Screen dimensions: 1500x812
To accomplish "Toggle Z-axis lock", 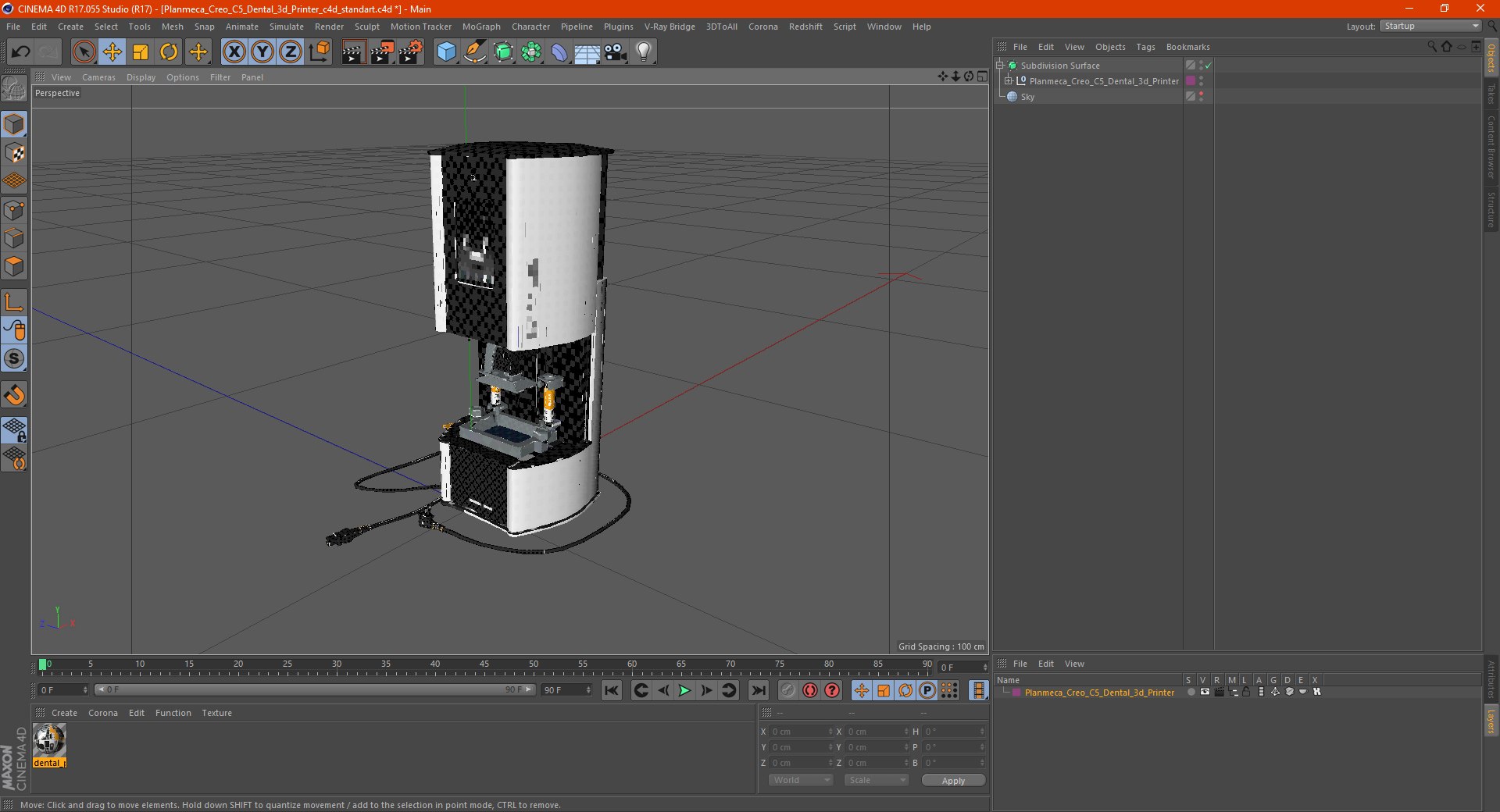I will coord(290,52).
